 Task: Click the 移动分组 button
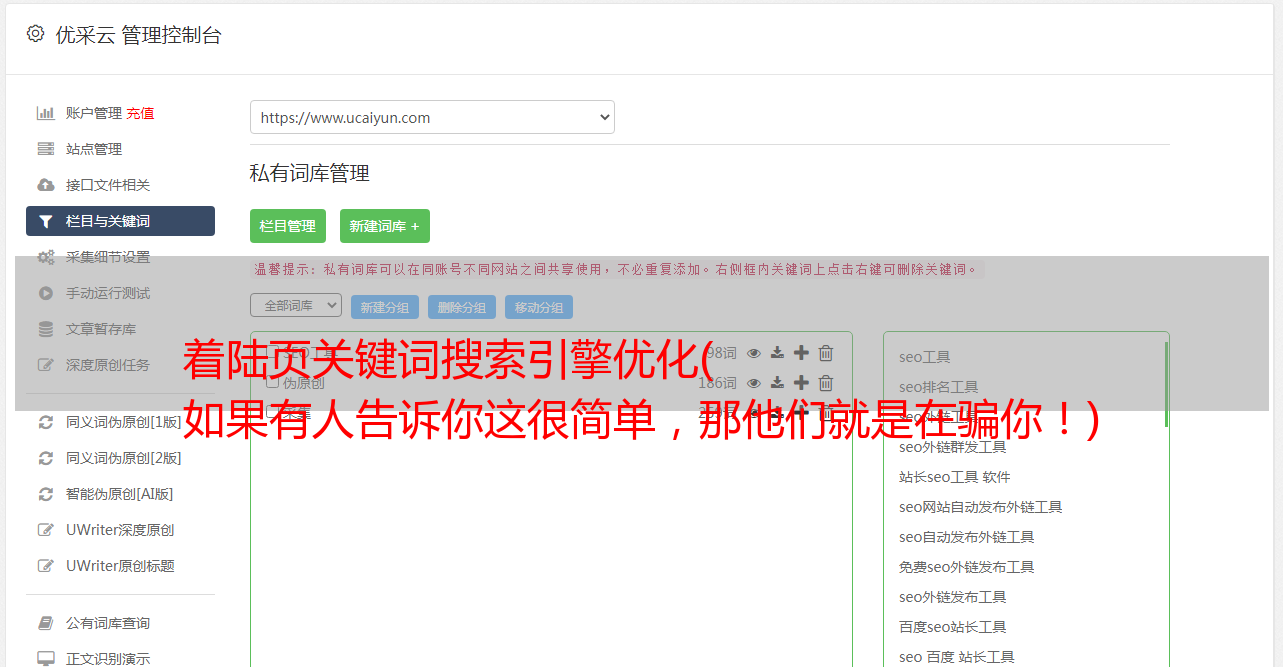point(539,307)
